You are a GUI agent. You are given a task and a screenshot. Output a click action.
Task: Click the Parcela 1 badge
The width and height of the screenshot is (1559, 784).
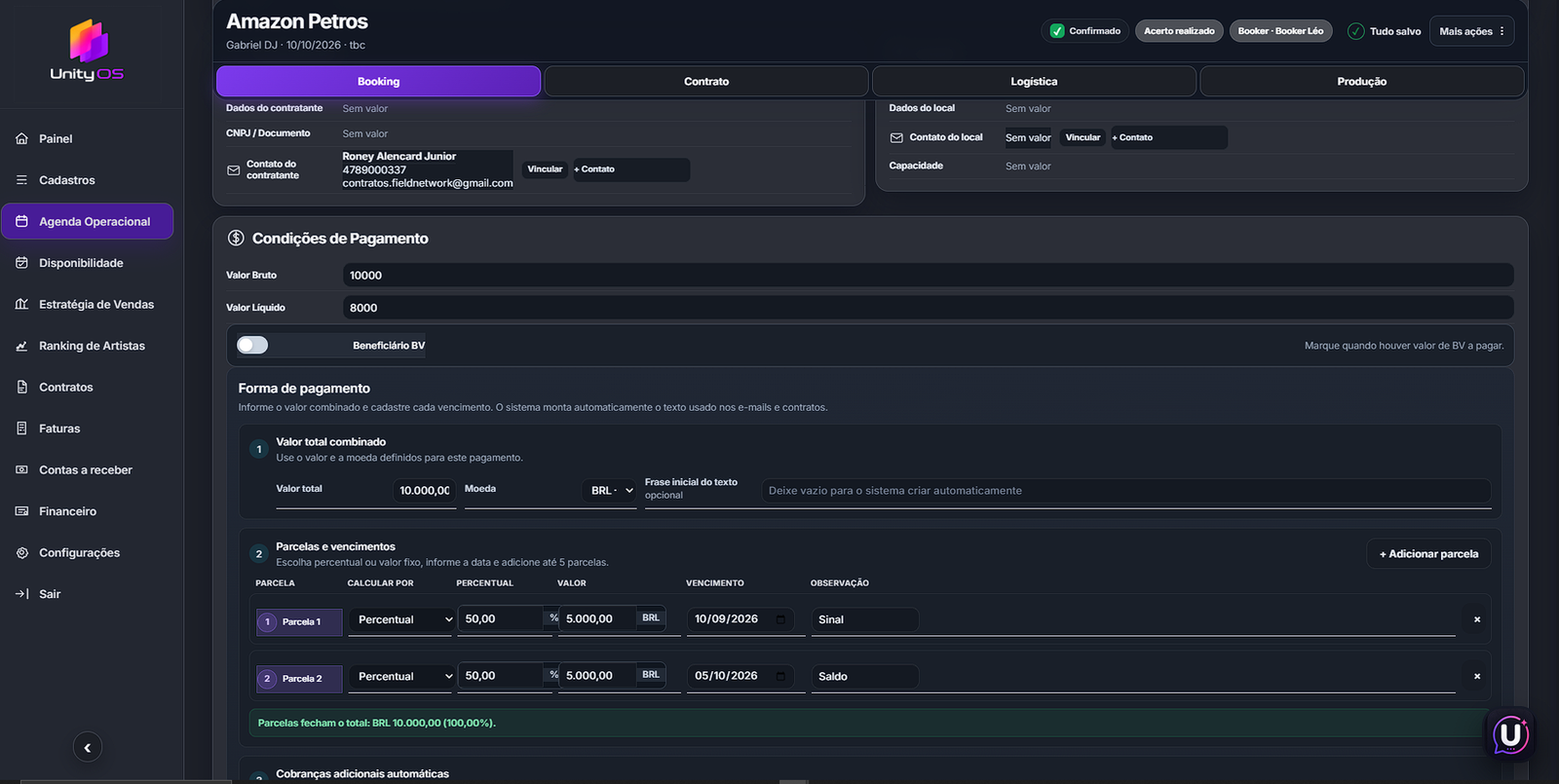tap(299, 622)
